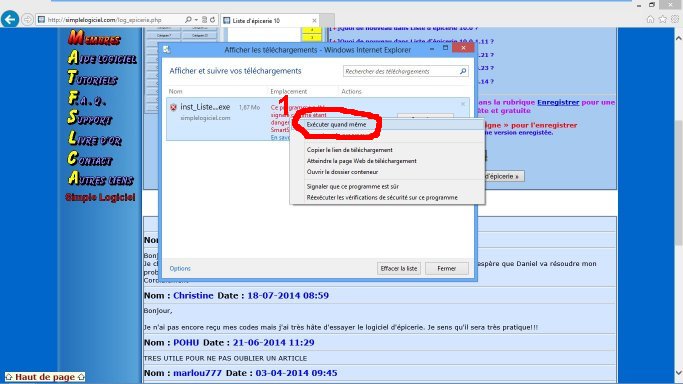Screen dimensions: 683x384
Task: Click the name 'POHU' in the guestbook
Action: pyautogui.click(x=186, y=343)
